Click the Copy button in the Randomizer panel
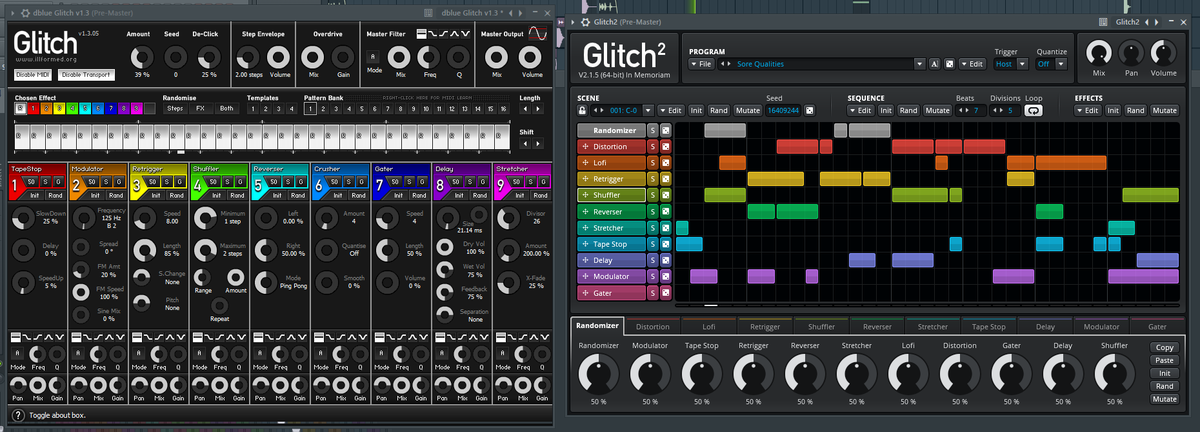This screenshot has height=432, width=1200. coord(1164,347)
